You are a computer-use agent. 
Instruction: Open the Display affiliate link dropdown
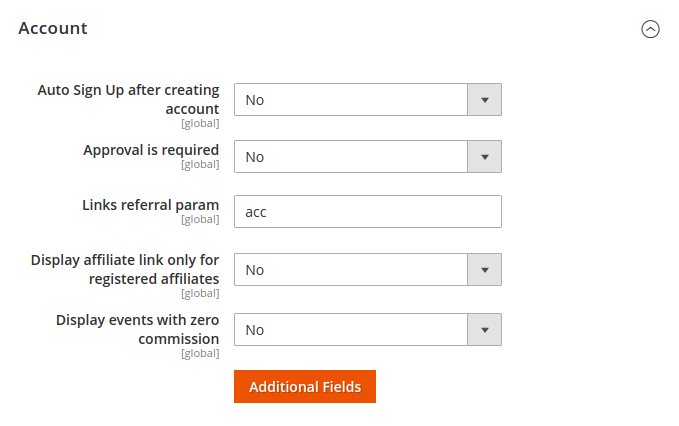click(351, 270)
